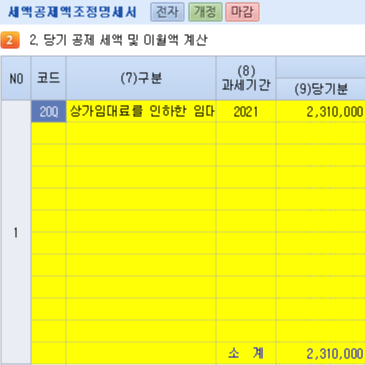Image resolution: width=365 pixels, height=365 pixels.
Task: Click the (9)당기분 column header
Action: point(321,89)
